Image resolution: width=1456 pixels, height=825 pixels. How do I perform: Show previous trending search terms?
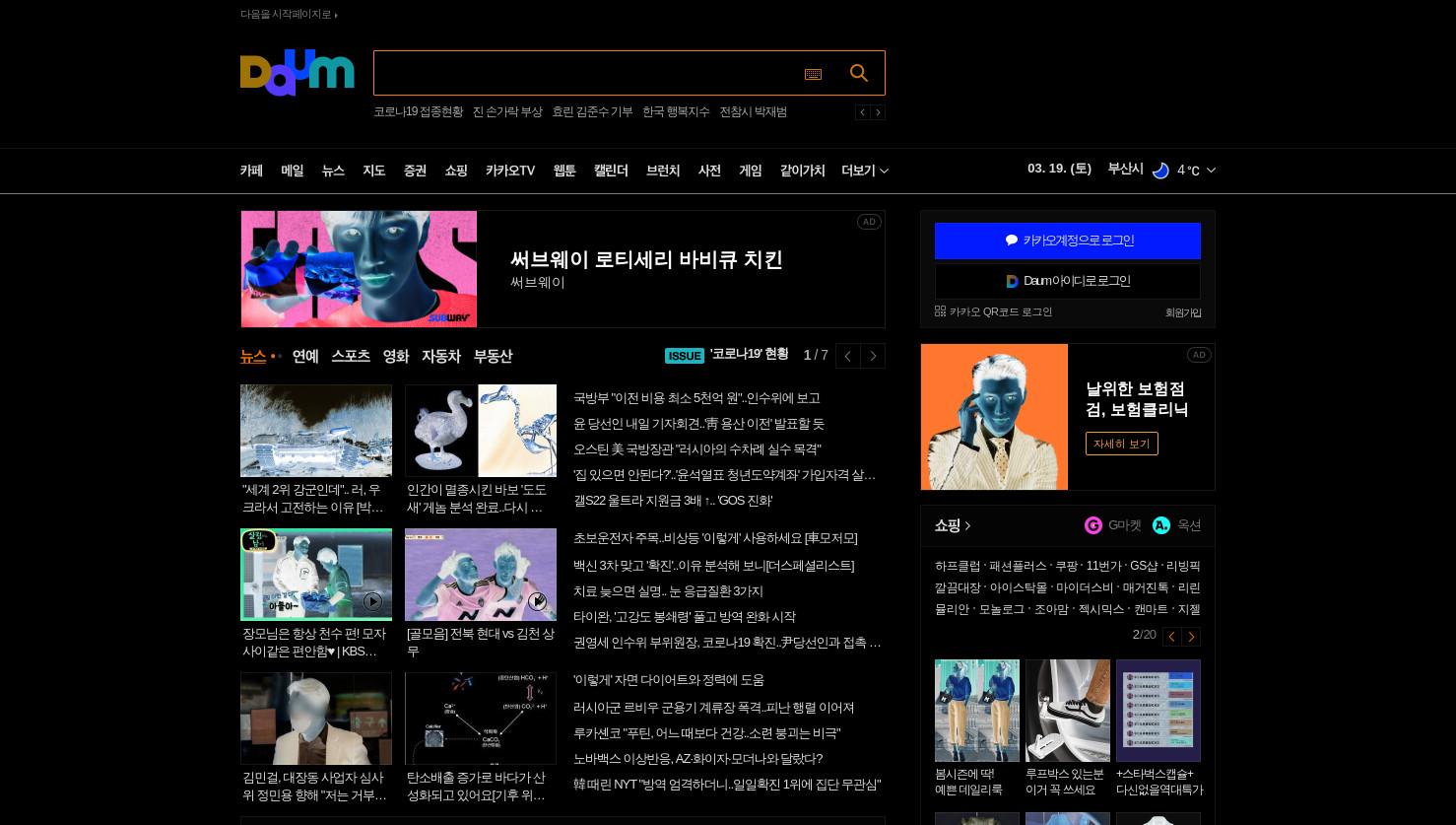point(862,112)
